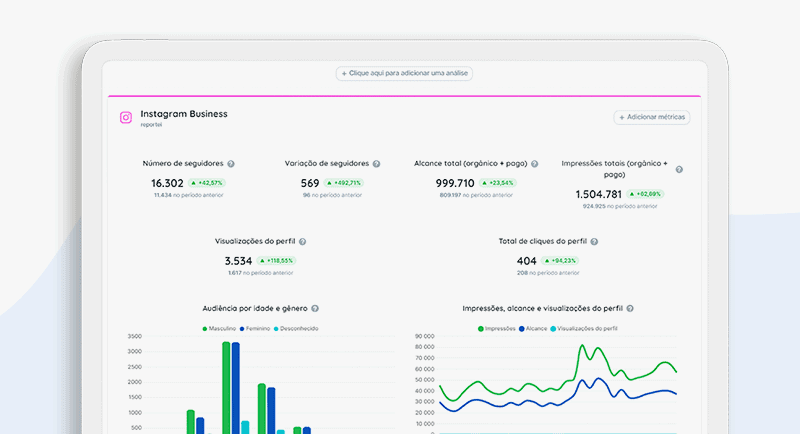Open help for Número de seguidores
The height and width of the screenshot is (434, 800).
[x=231, y=164]
